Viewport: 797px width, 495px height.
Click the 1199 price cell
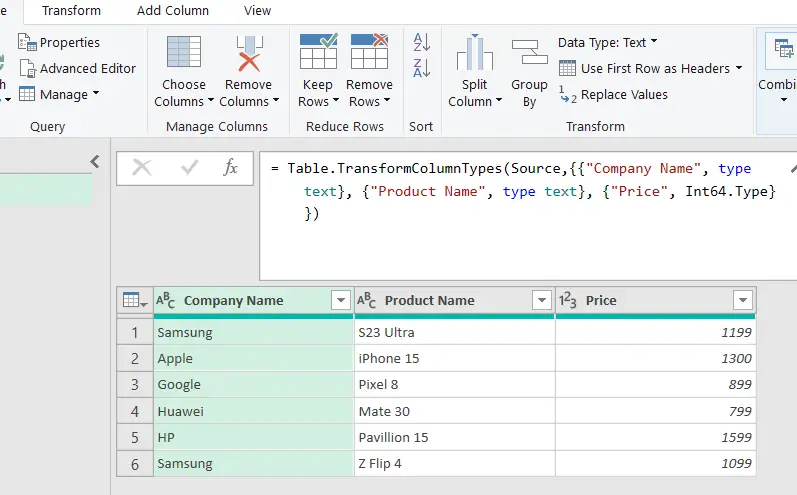[x=656, y=332]
